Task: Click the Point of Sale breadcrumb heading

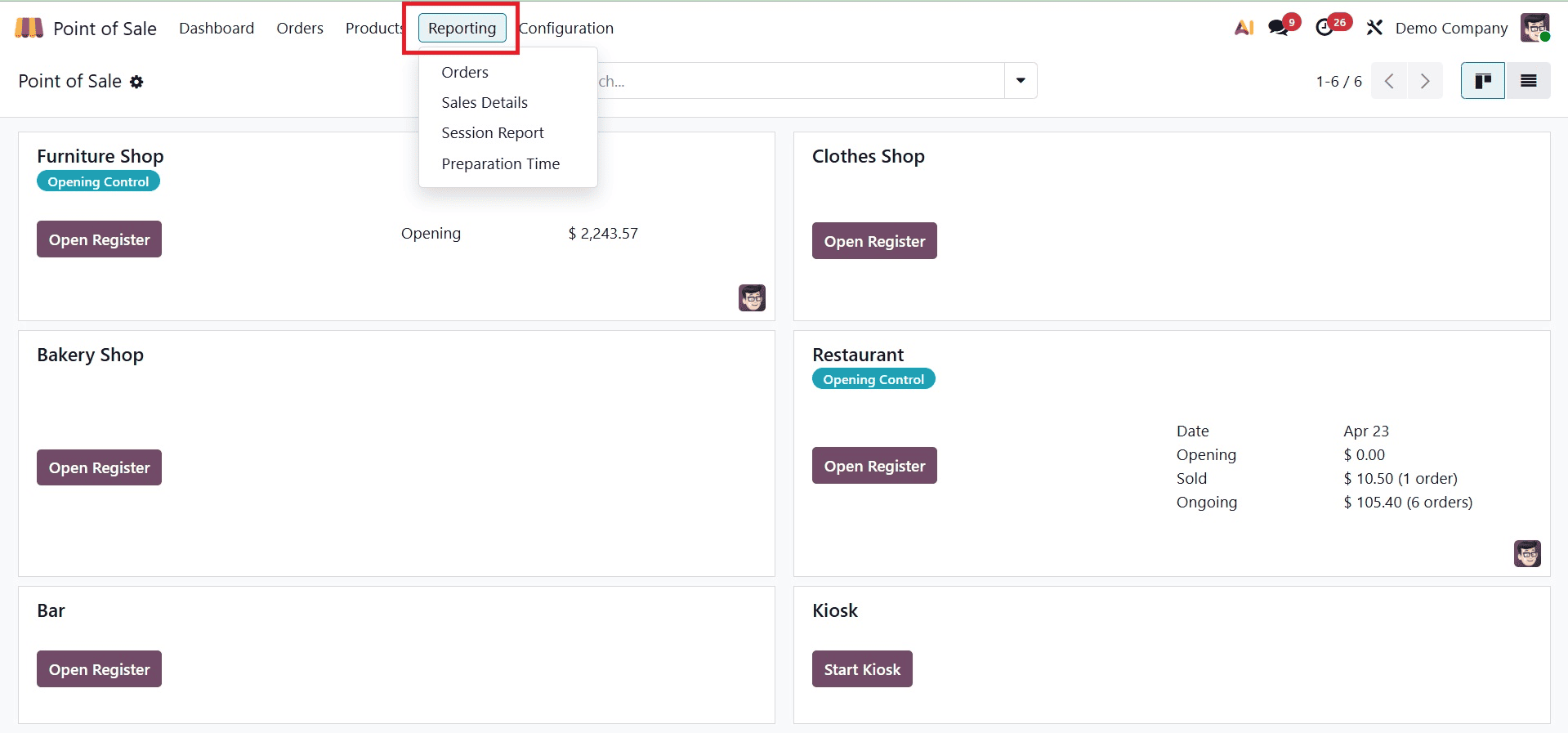Action: (x=69, y=81)
